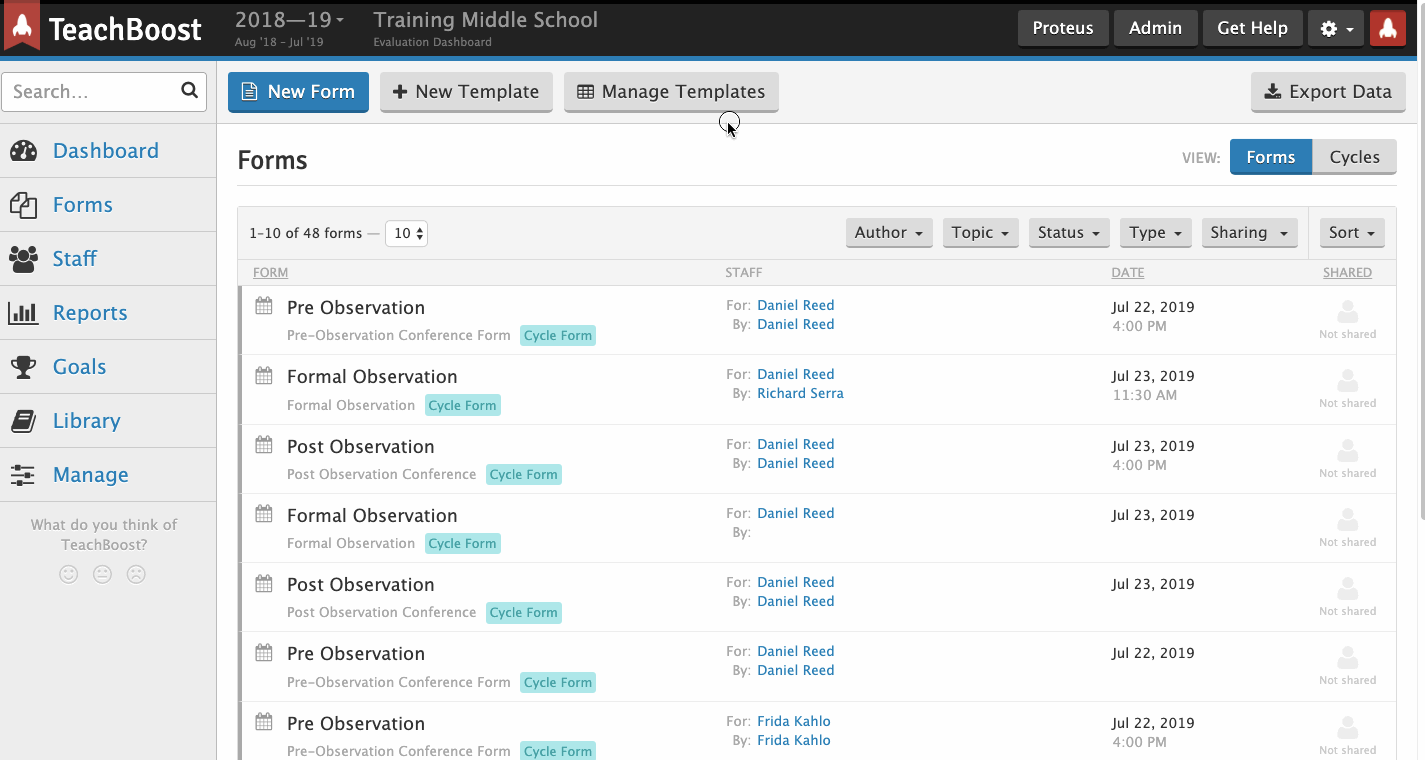Screen dimensions: 1425x760
Task: Click the TeachBoost rocket logo
Action: point(22,27)
